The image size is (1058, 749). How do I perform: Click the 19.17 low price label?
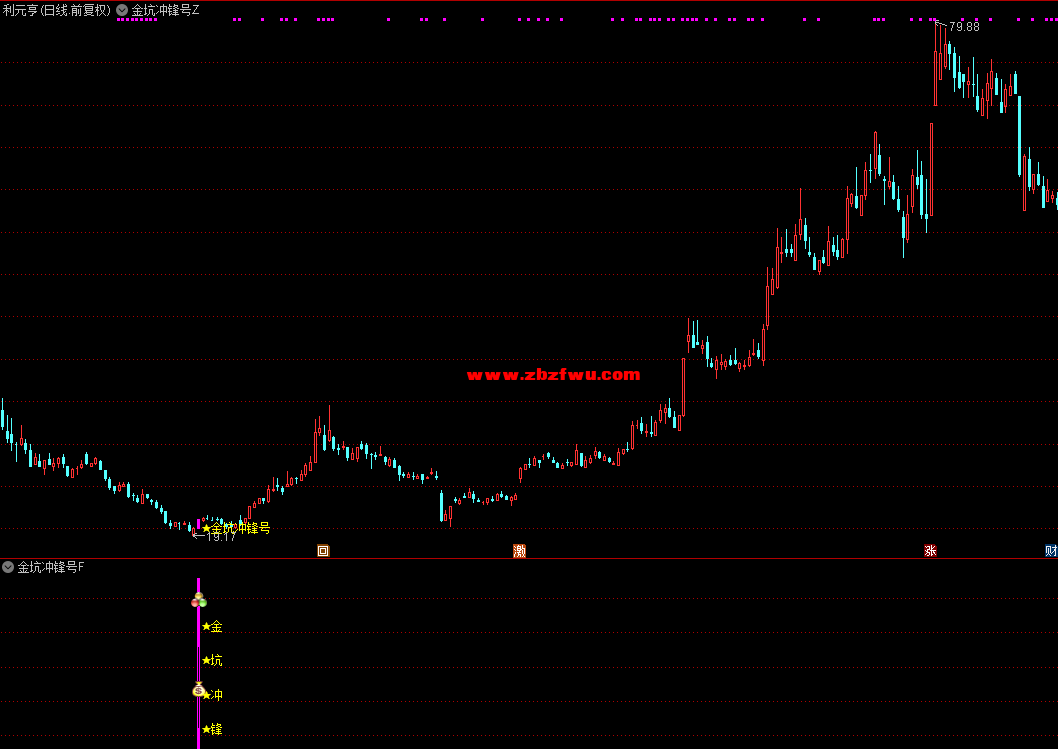click(x=220, y=537)
